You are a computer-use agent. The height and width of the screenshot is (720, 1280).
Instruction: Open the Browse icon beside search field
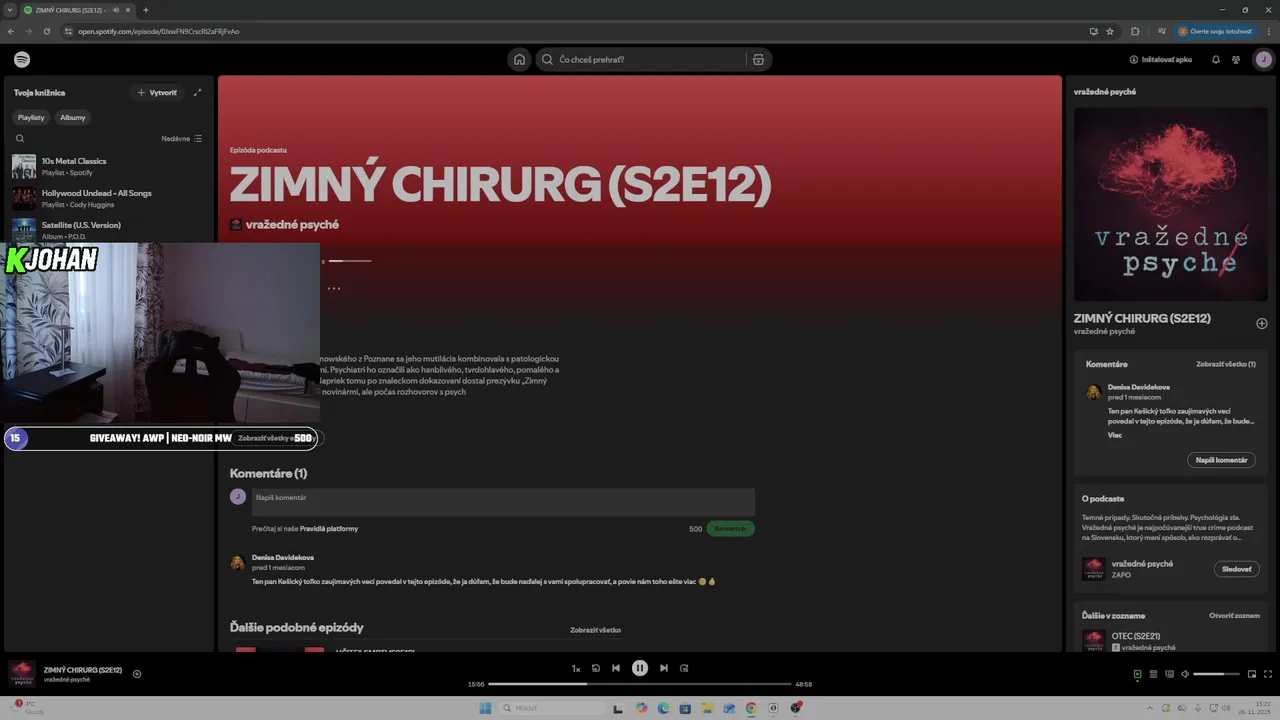[x=758, y=59]
